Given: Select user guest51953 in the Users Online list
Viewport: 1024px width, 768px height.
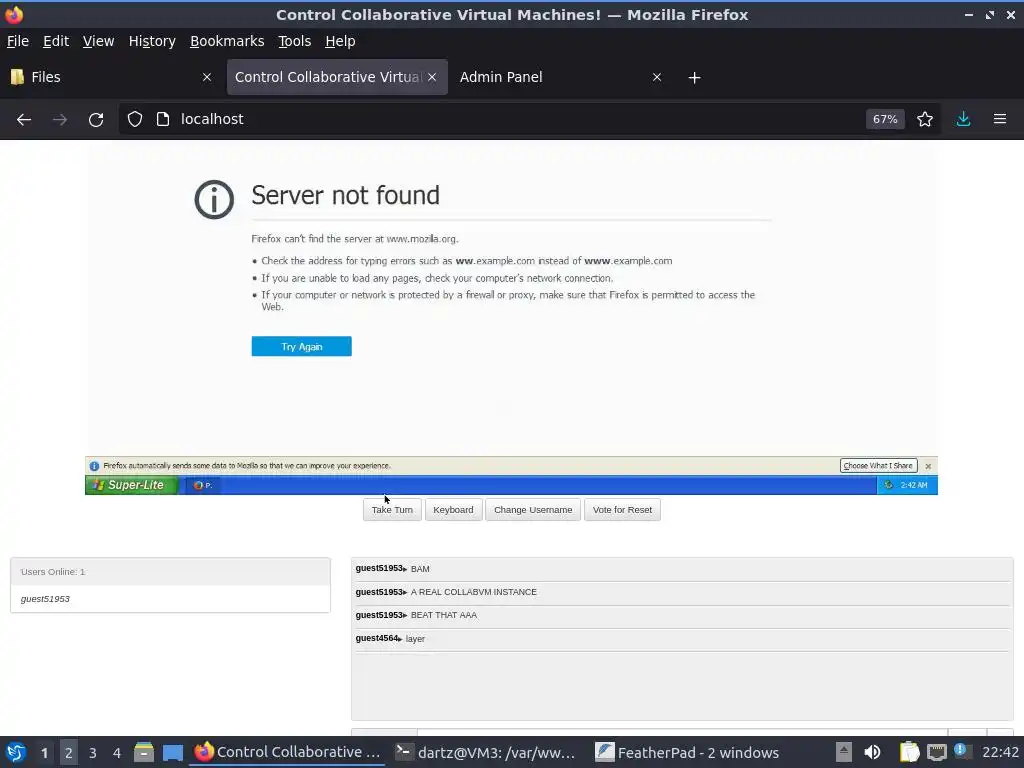Looking at the screenshot, I should (170, 599).
